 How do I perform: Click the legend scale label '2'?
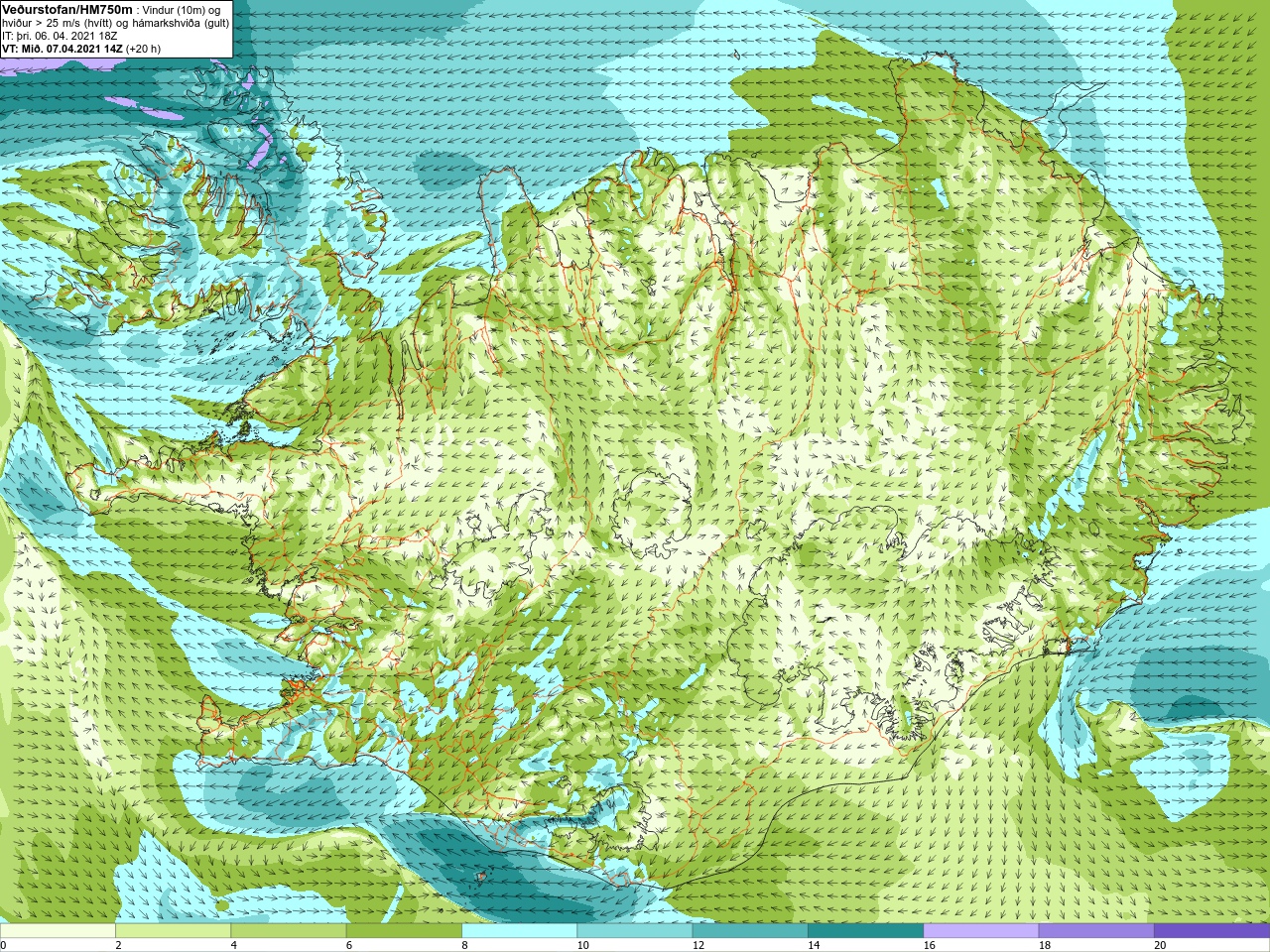click(118, 945)
